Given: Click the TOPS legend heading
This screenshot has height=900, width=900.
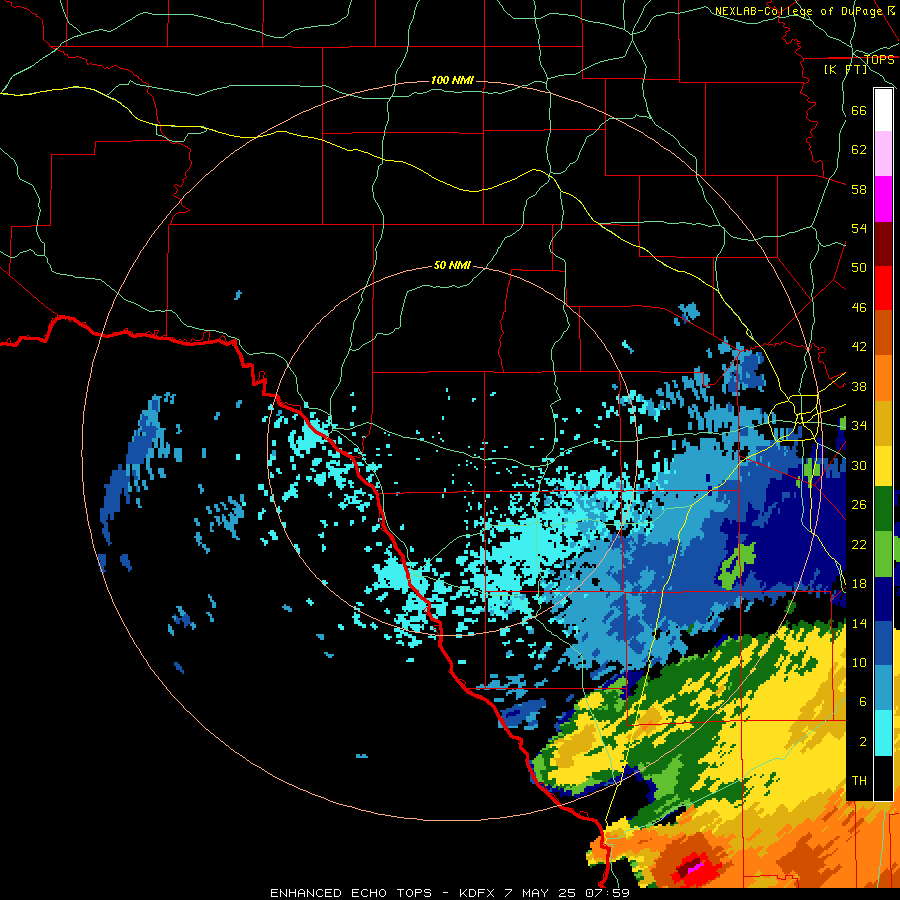Looking at the screenshot, I should click(879, 59).
